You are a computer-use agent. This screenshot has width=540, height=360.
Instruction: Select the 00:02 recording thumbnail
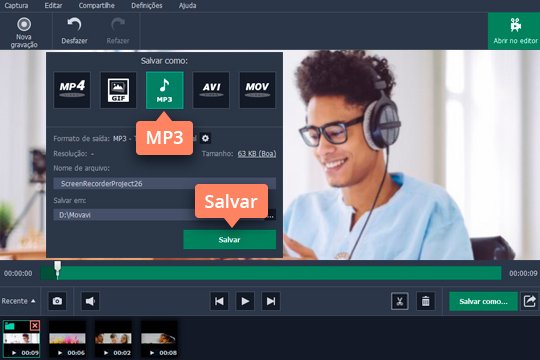click(113, 339)
